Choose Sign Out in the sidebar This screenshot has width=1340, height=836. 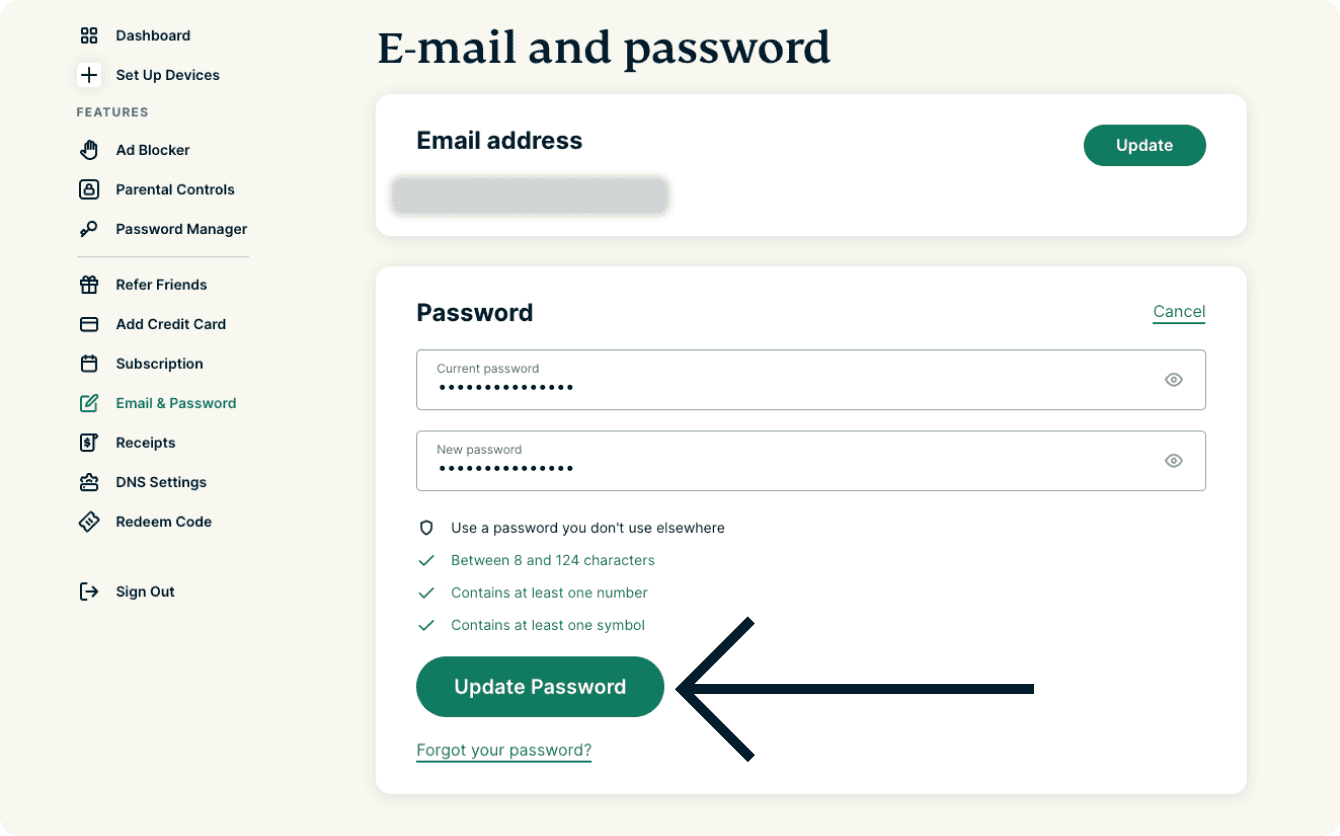(x=144, y=592)
